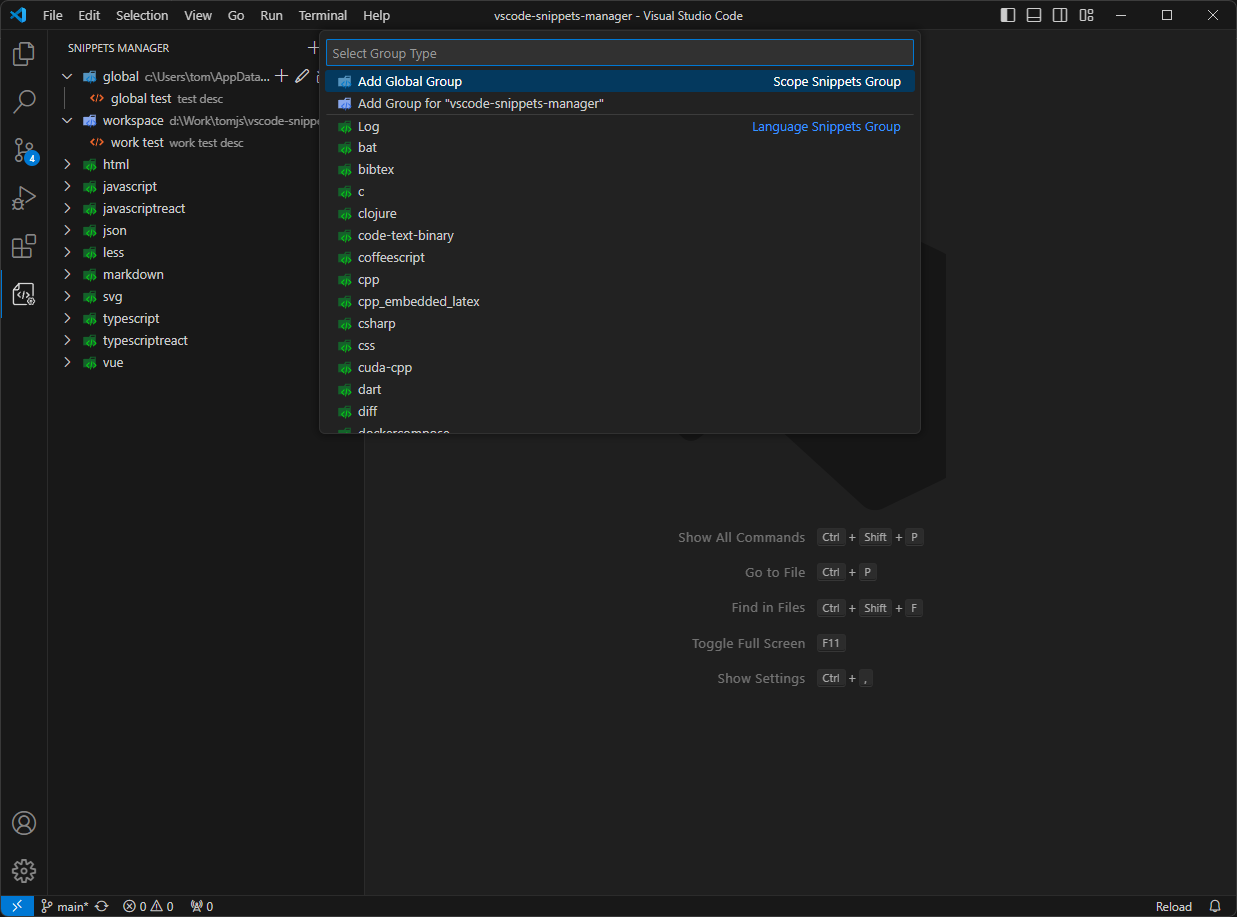Screen dimensions: 1237x917
Task: Select the csharp language group
Action: coord(620,323)
